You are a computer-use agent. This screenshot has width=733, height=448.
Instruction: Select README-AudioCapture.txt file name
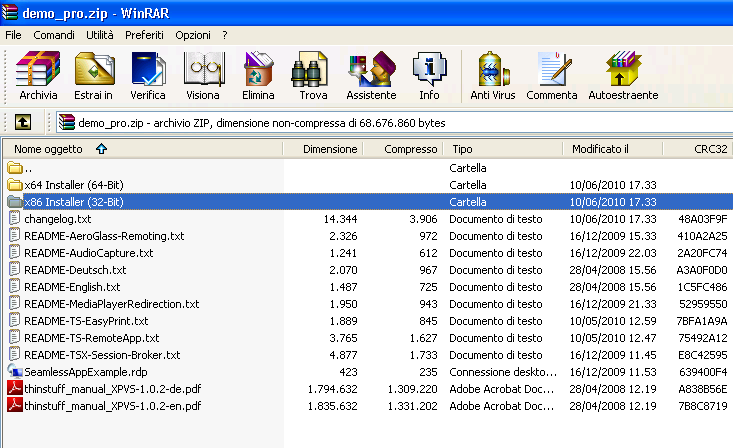tap(89, 253)
